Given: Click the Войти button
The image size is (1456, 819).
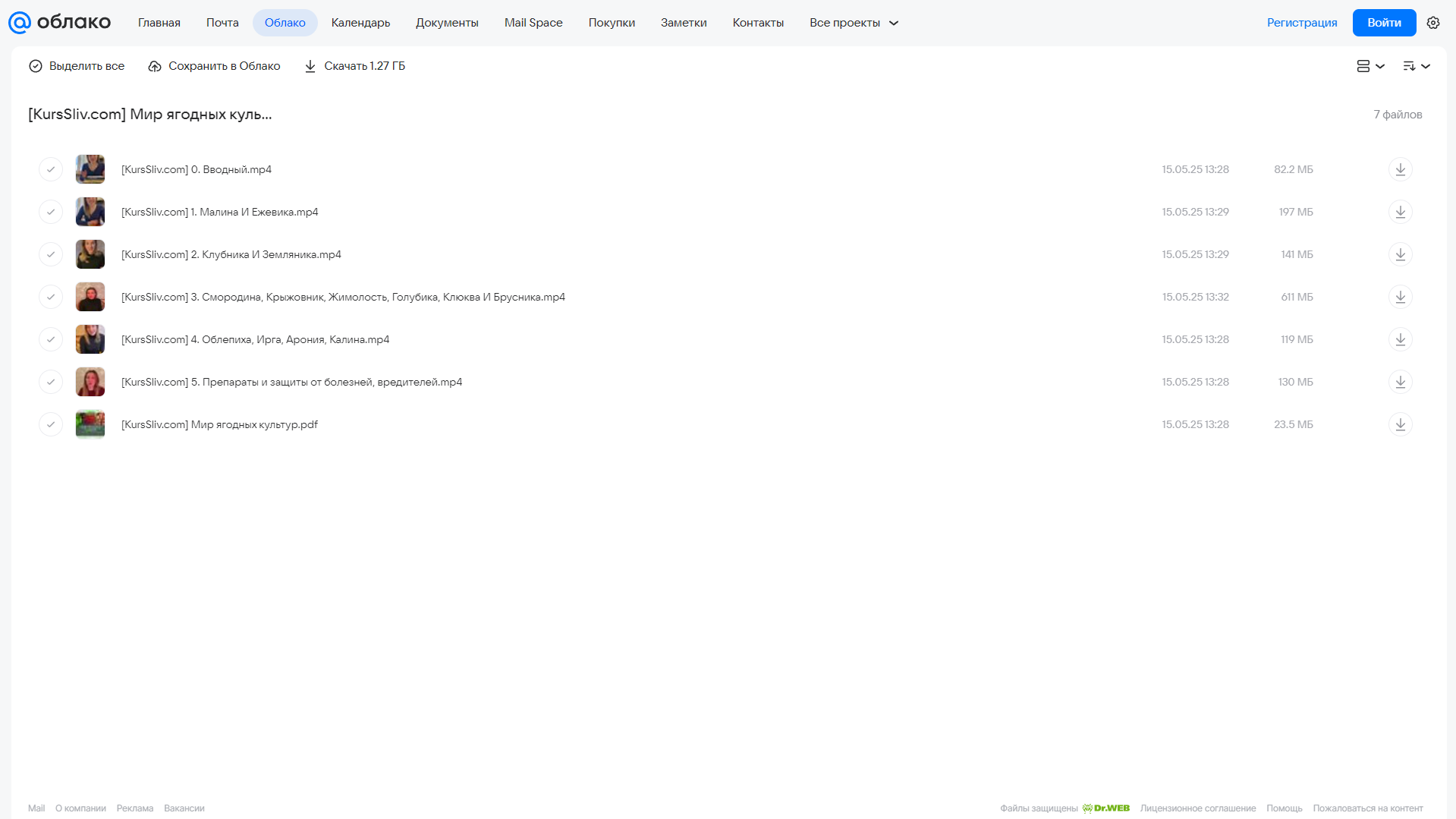Looking at the screenshot, I should point(1384,23).
